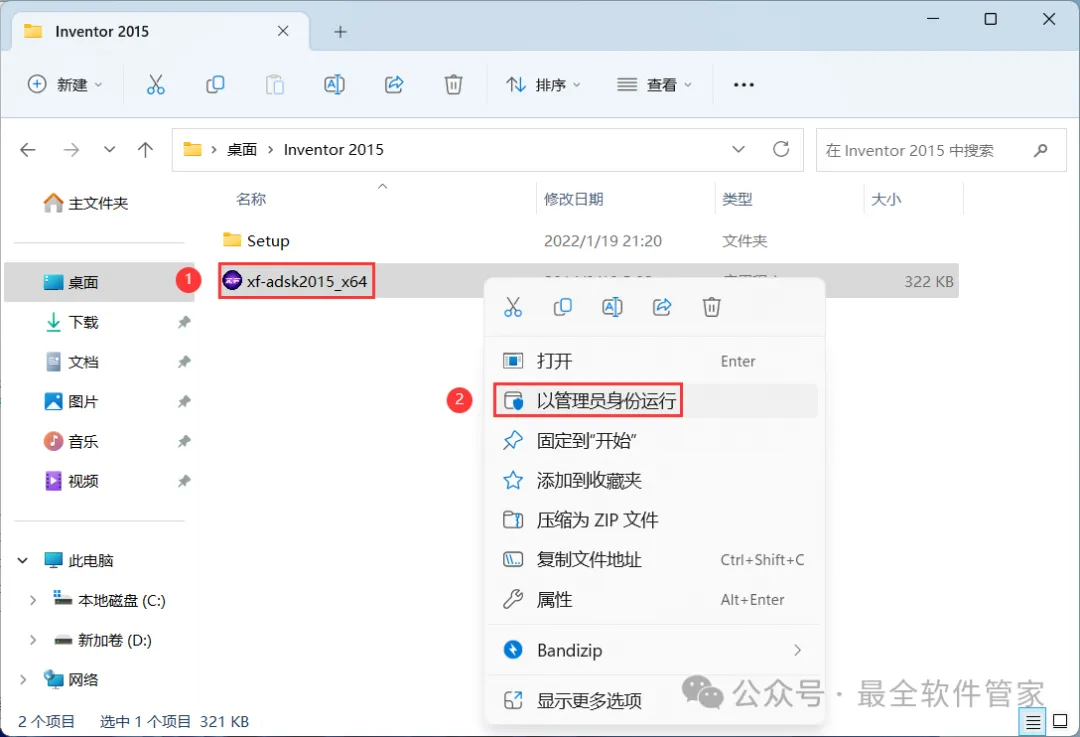Choose 固定到"开始" menu item
Image resolution: width=1080 pixels, height=737 pixels.
[655, 441]
